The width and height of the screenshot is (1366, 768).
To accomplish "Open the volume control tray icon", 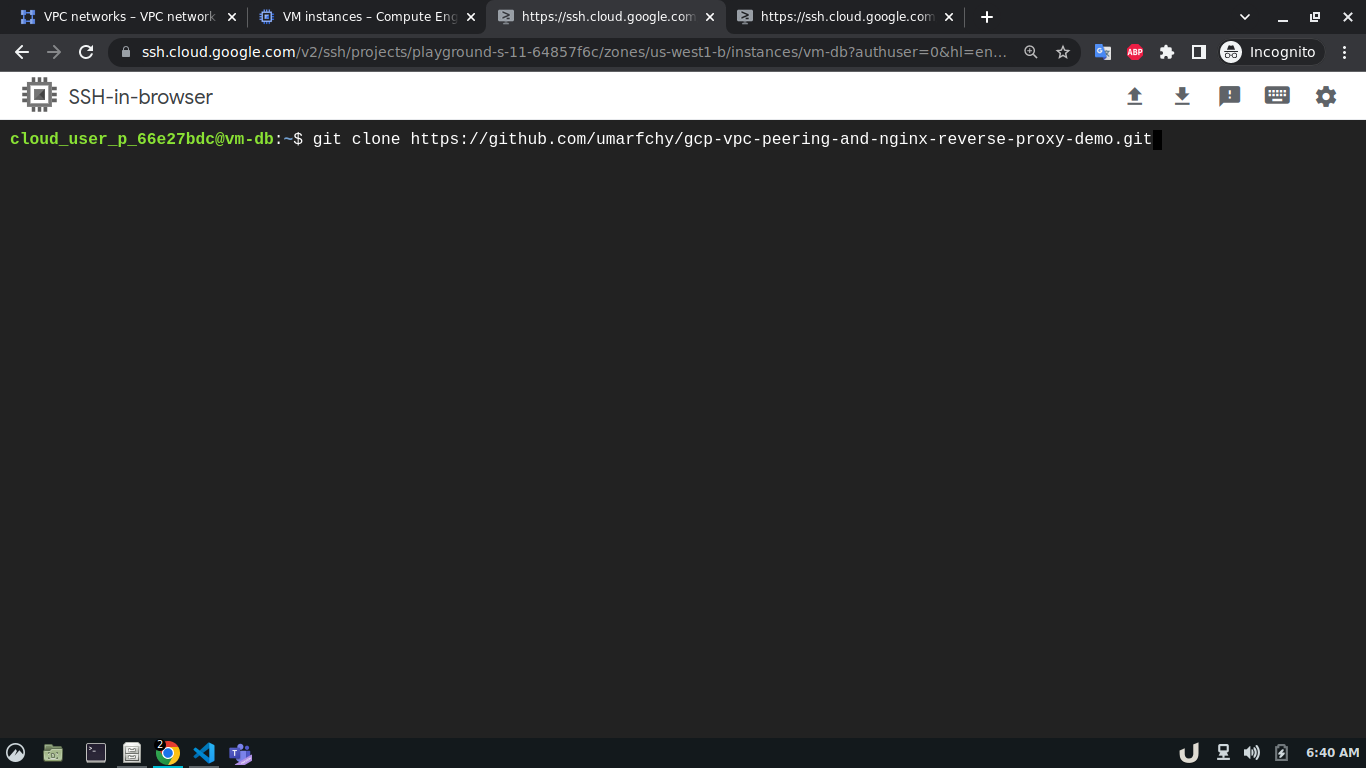I will point(1252,753).
